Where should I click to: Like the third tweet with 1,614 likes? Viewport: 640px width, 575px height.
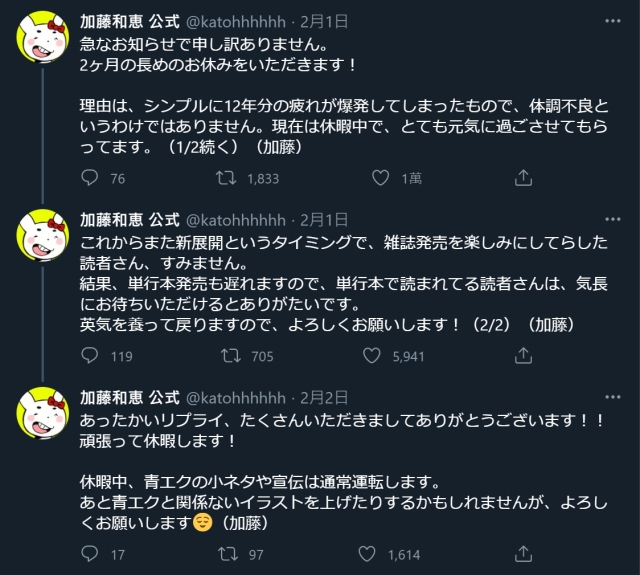pyautogui.click(x=380, y=553)
